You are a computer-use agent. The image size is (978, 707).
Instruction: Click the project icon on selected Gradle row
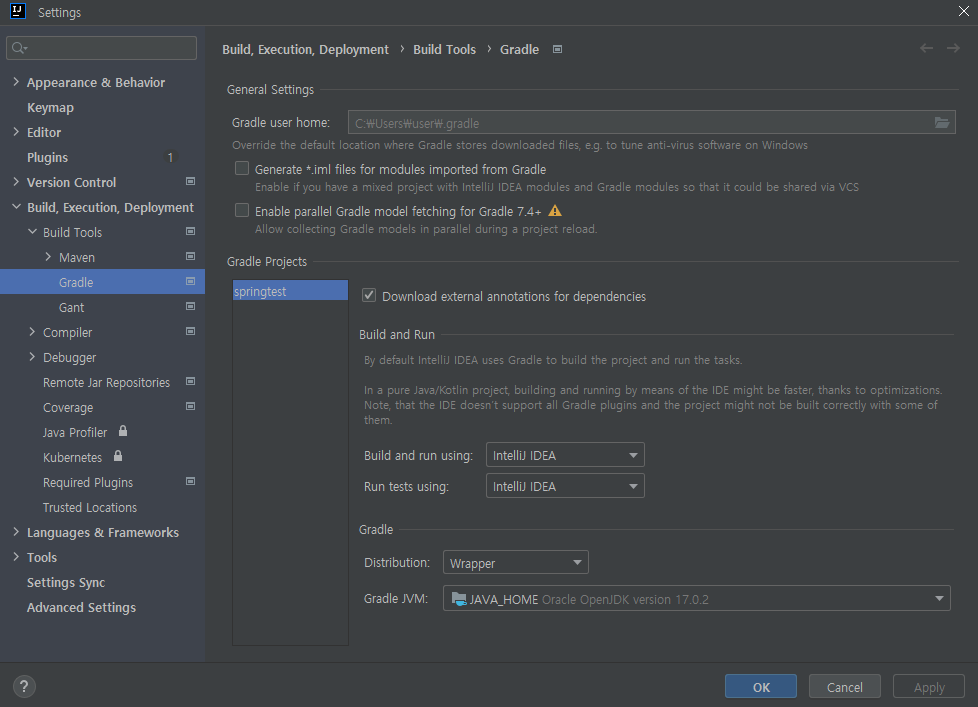pos(191,281)
